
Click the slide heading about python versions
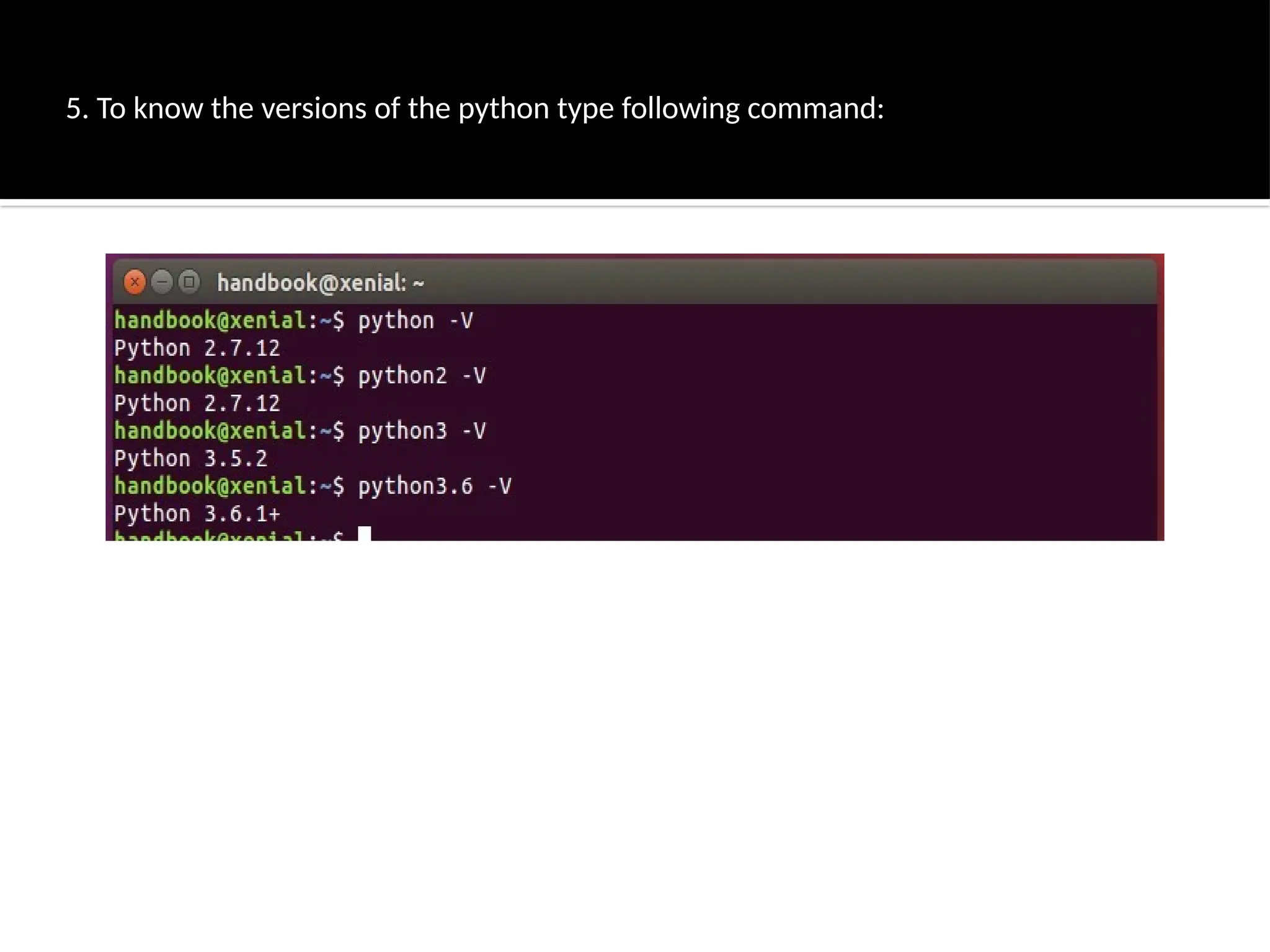[474, 108]
